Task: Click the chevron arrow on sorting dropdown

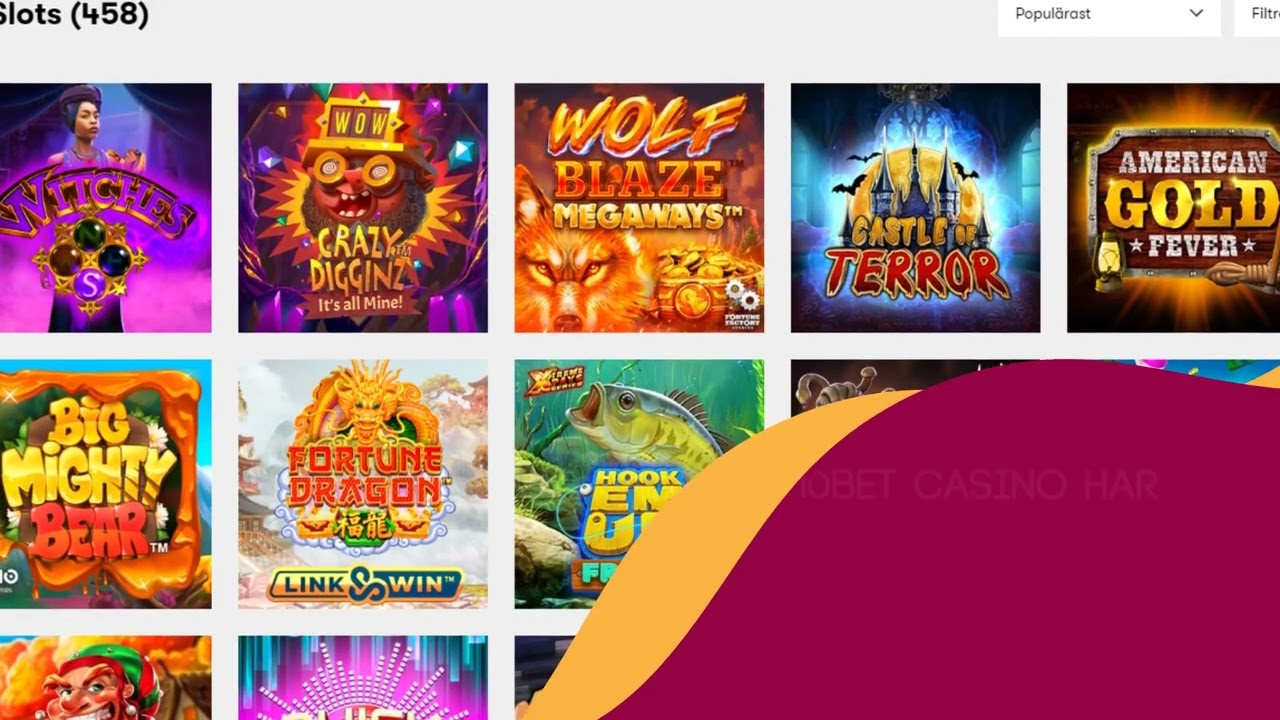Action: pos(1196,14)
